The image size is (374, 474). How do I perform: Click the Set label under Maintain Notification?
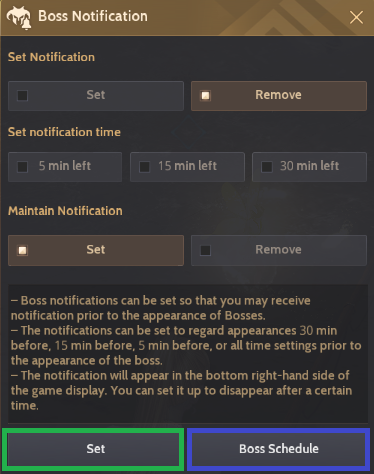coord(96,250)
